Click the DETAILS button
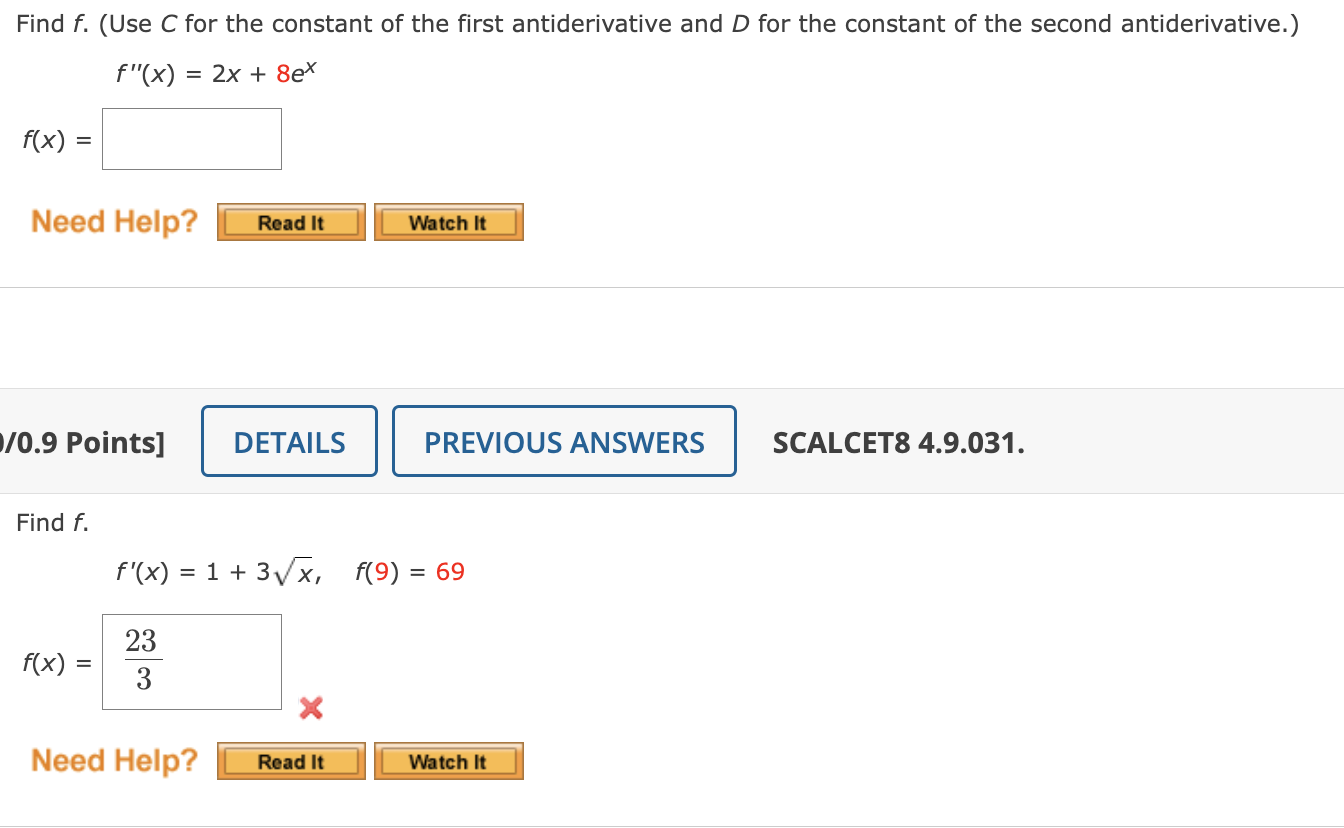 [289, 441]
